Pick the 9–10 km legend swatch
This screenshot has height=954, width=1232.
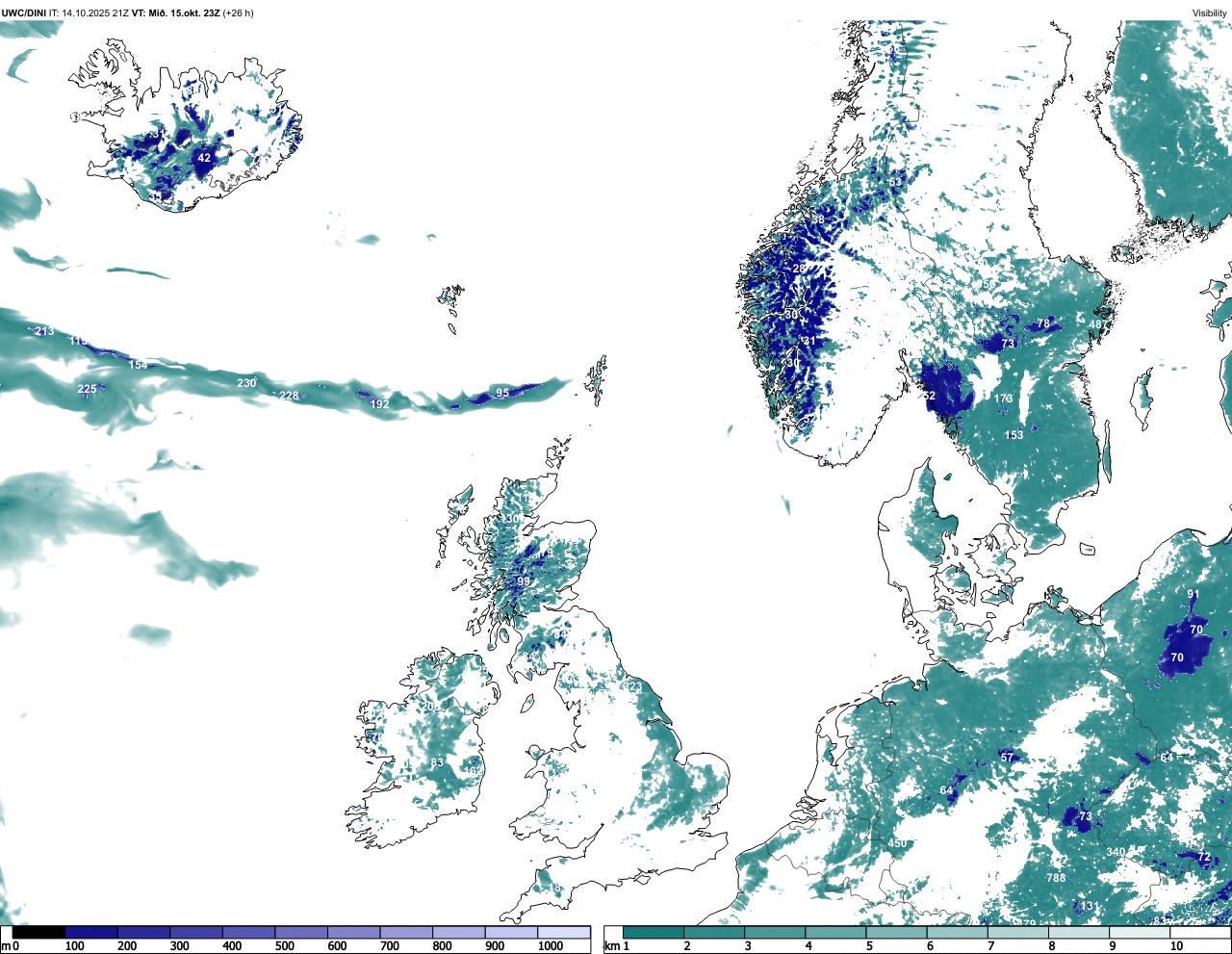coord(1139,933)
